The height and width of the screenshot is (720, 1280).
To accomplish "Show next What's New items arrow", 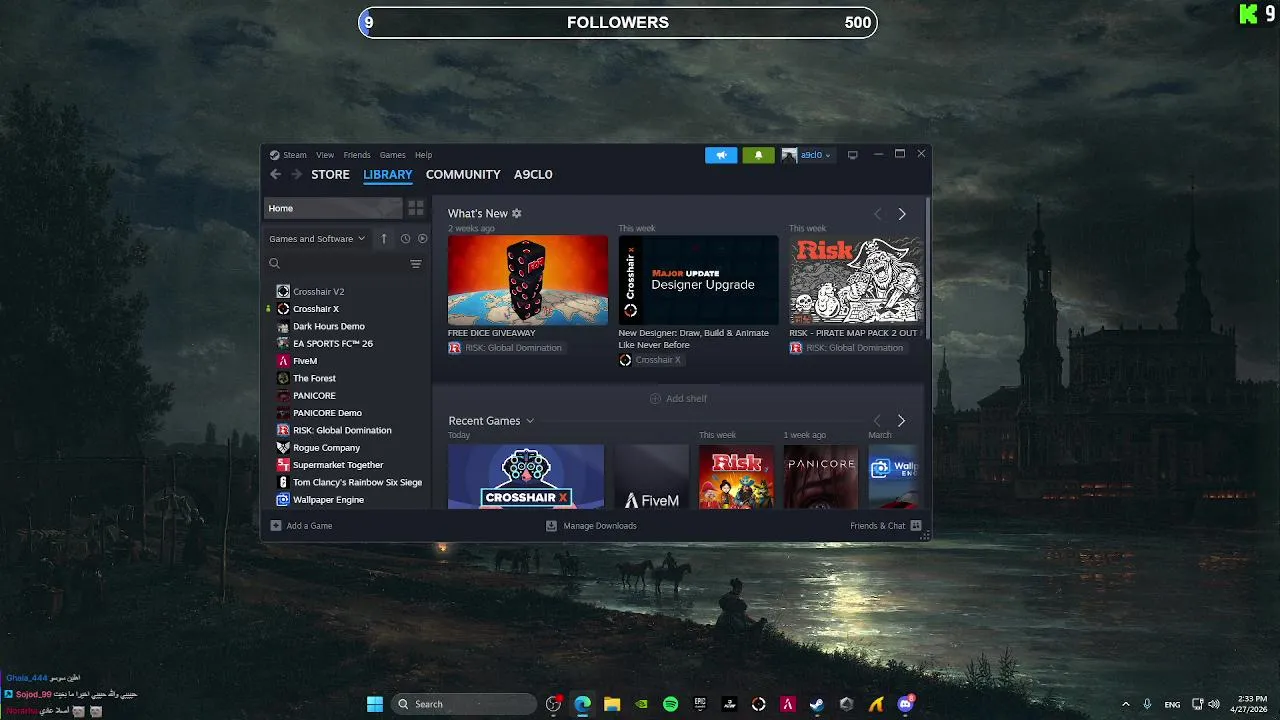I will (902, 214).
